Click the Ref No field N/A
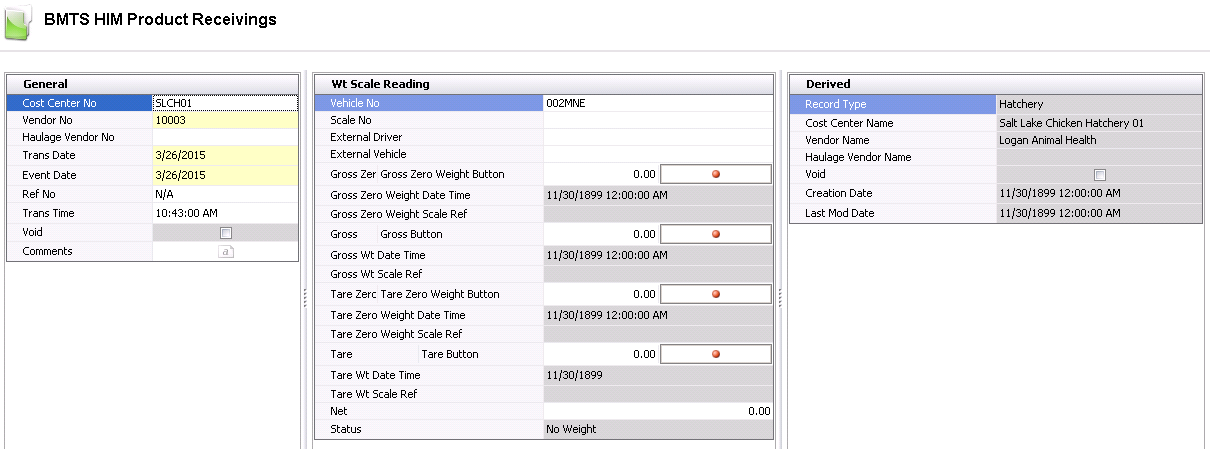1210x449 pixels. pos(225,194)
